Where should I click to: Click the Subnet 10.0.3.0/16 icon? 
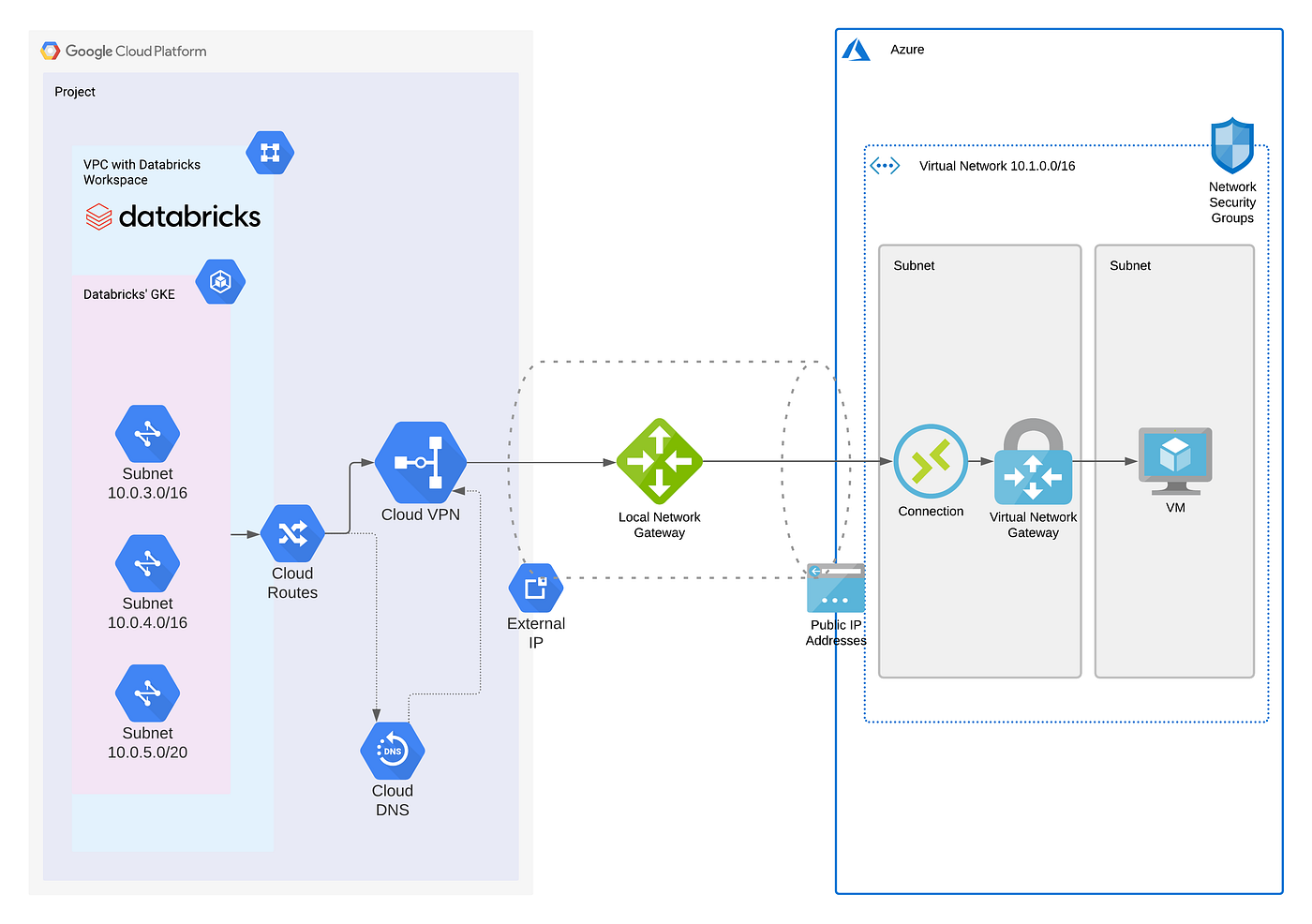pyautogui.click(x=147, y=434)
